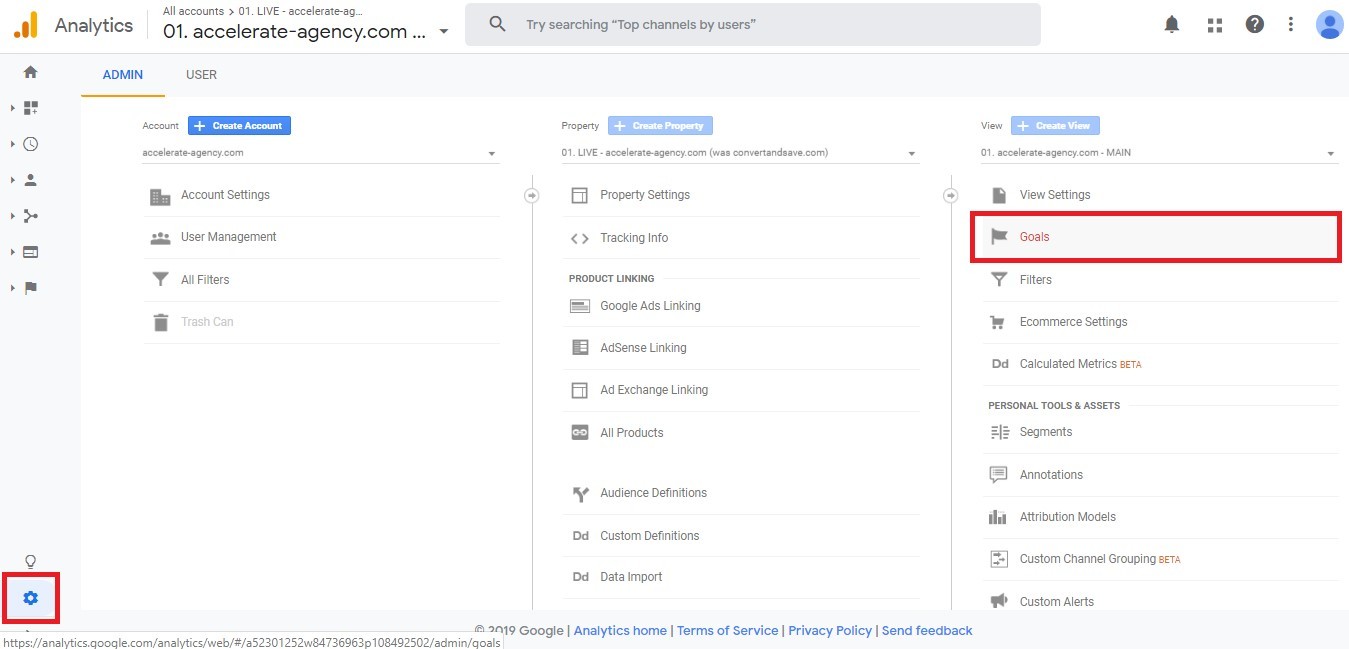Open the user account avatar
This screenshot has height=649, width=1349.
[1329, 25]
